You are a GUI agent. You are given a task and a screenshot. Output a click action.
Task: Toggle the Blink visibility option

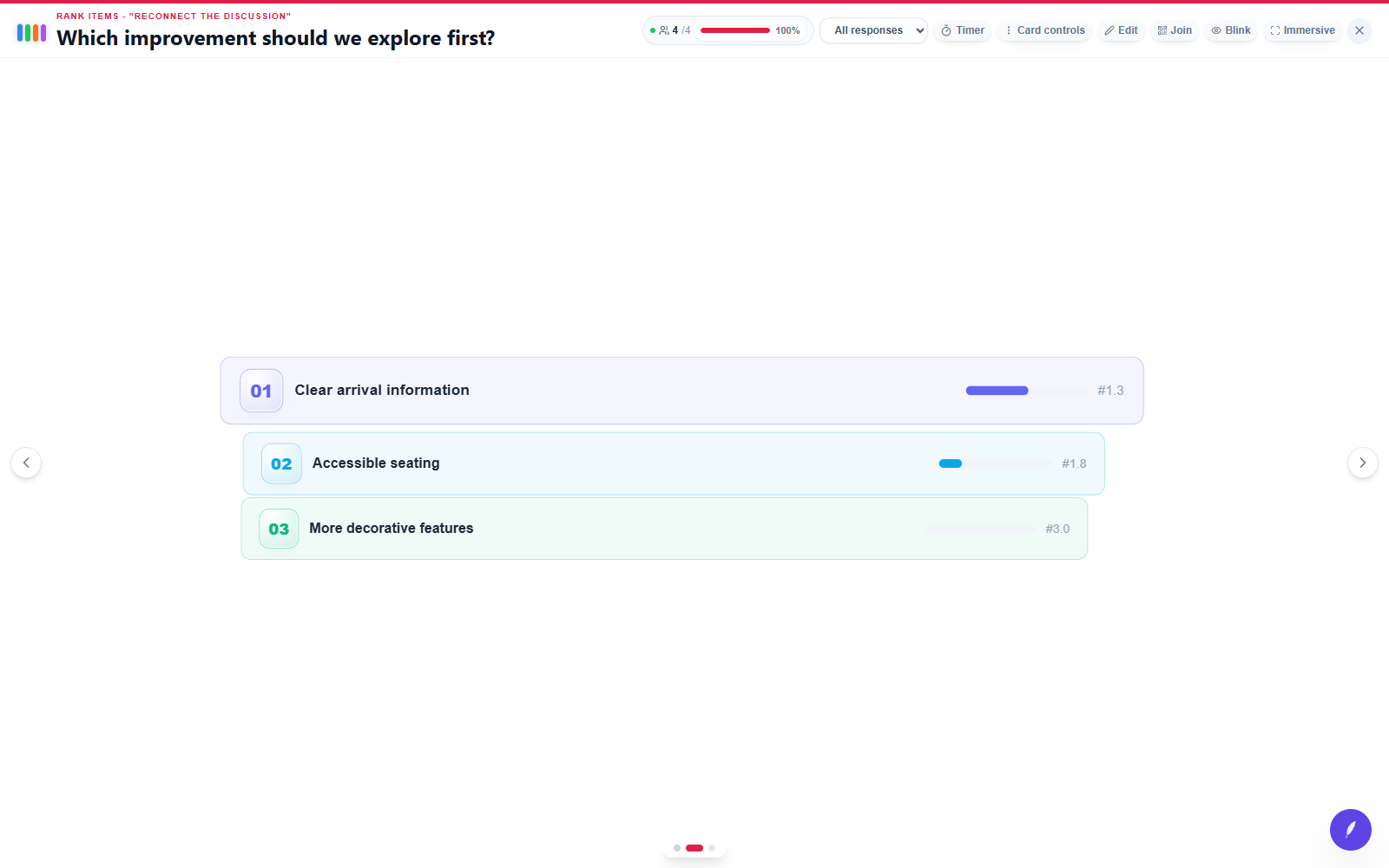pyautogui.click(x=1231, y=30)
